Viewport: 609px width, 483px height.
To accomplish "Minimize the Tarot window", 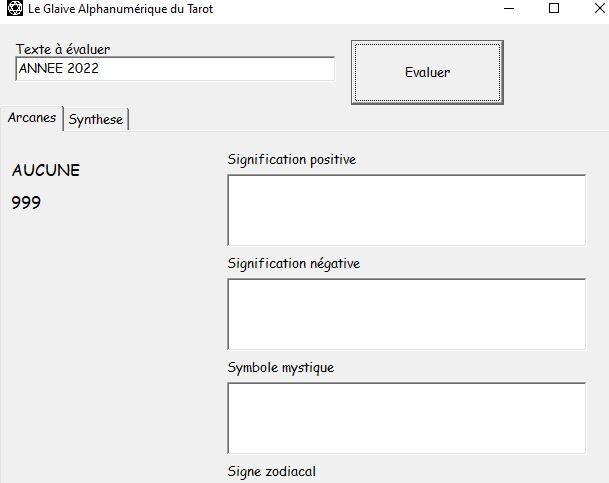I will (509, 9).
